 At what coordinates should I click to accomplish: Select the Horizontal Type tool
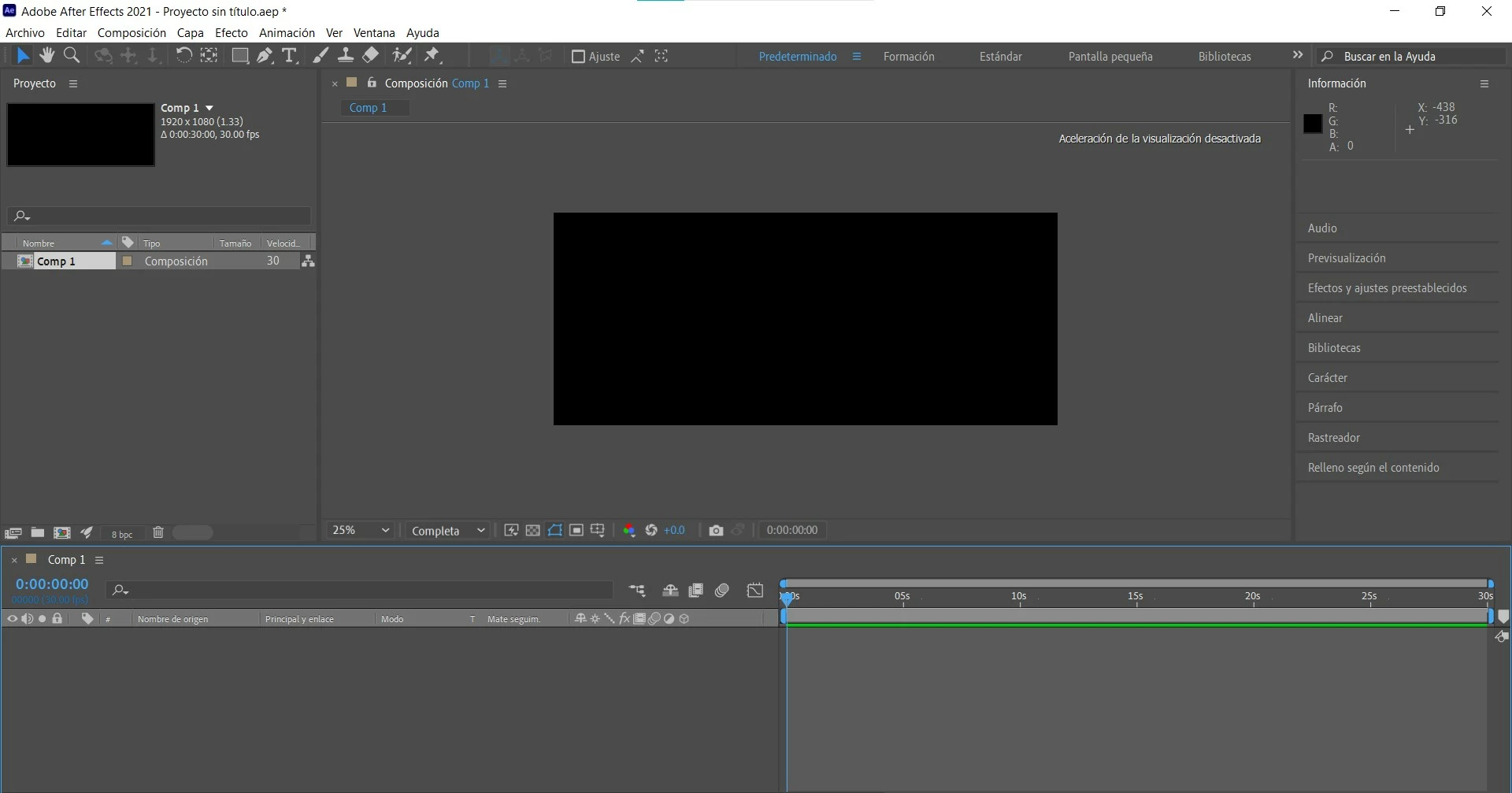click(x=289, y=55)
